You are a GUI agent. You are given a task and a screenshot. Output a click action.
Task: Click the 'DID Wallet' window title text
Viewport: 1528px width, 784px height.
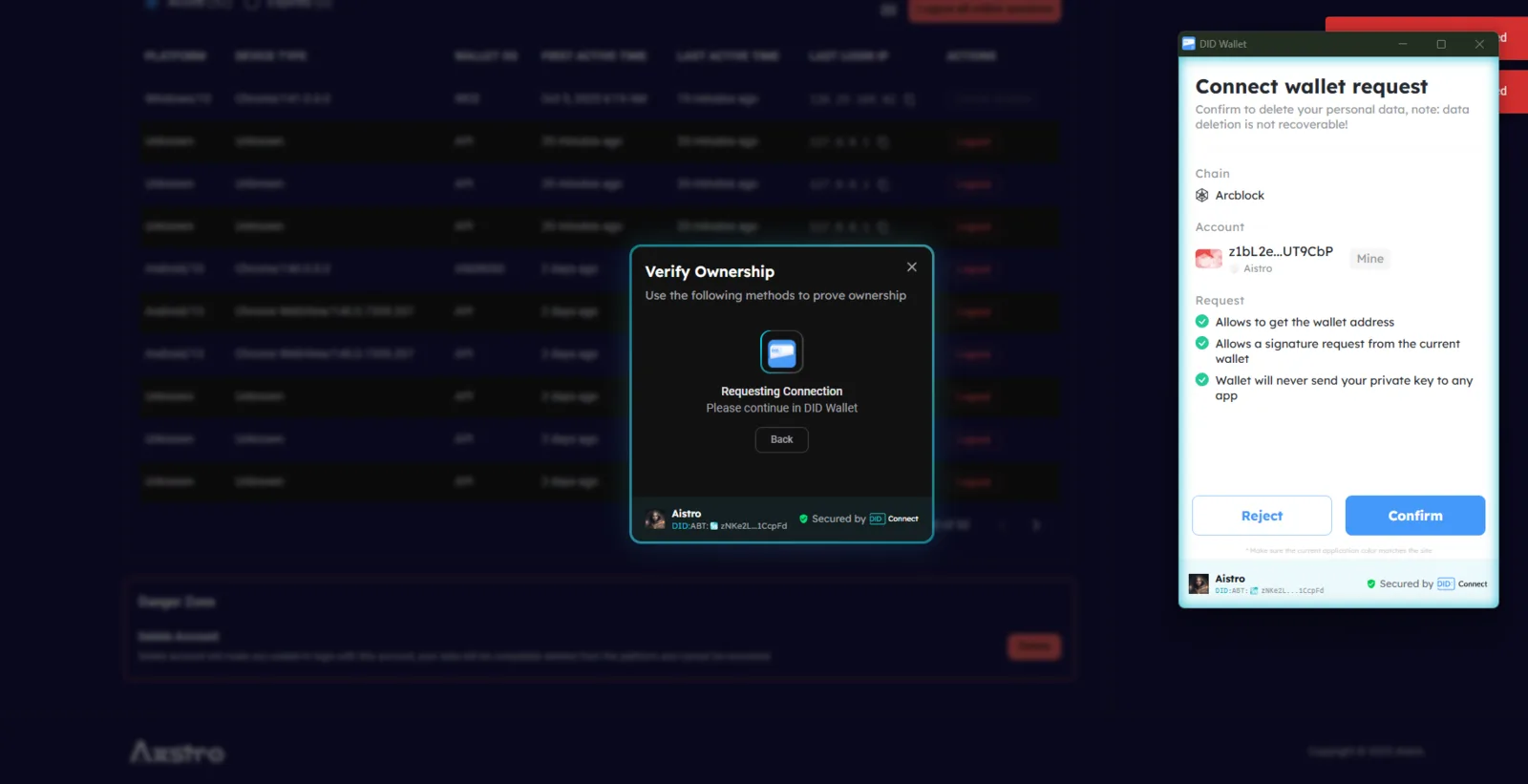[x=1223, y=44]
